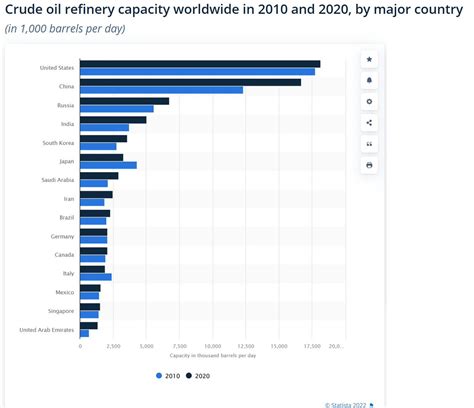Click the China axis label

(x=66, y=86)
